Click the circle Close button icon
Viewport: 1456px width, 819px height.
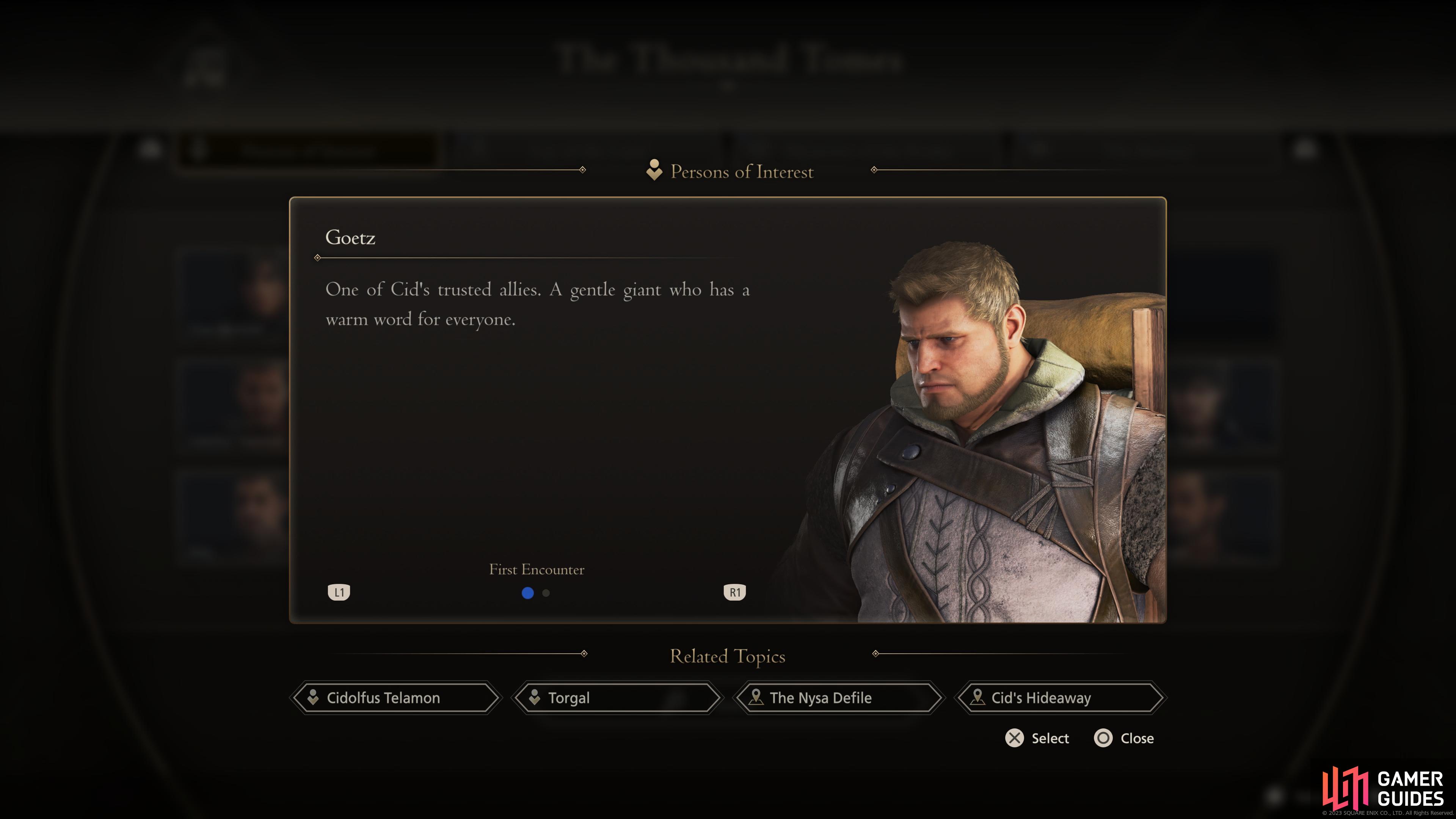[1103, 738]
